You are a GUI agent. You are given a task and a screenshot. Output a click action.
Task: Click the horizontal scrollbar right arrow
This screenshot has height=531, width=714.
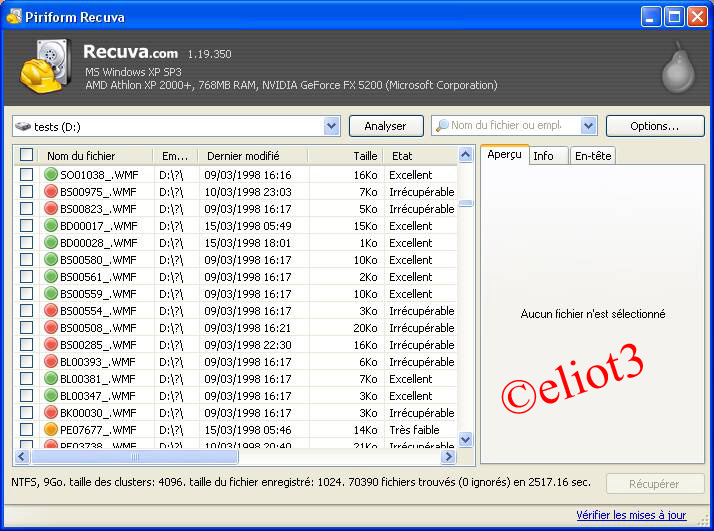coord(449,456)
